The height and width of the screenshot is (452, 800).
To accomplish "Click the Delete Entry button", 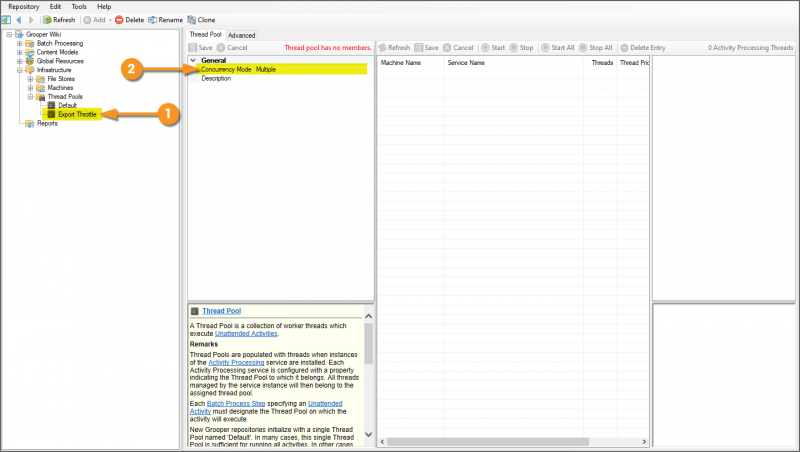I will [x=643, y=47].
